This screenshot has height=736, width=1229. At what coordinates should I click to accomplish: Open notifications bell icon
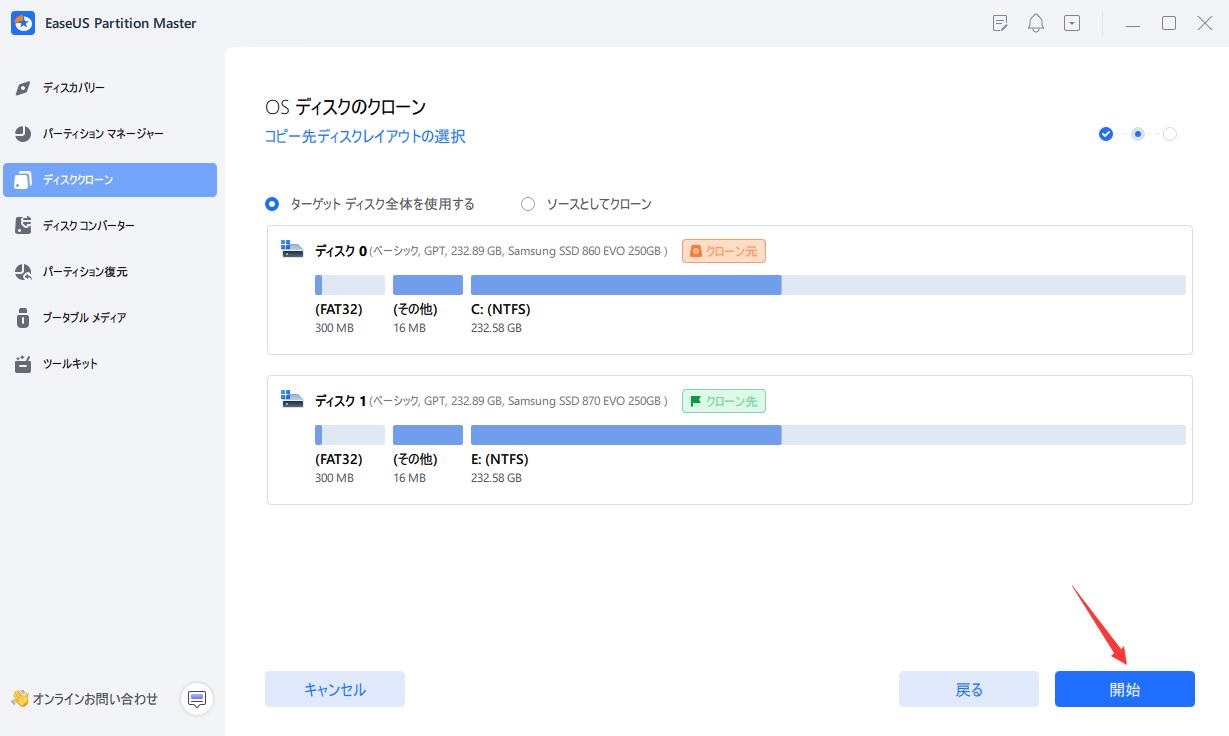(1036, 23)
